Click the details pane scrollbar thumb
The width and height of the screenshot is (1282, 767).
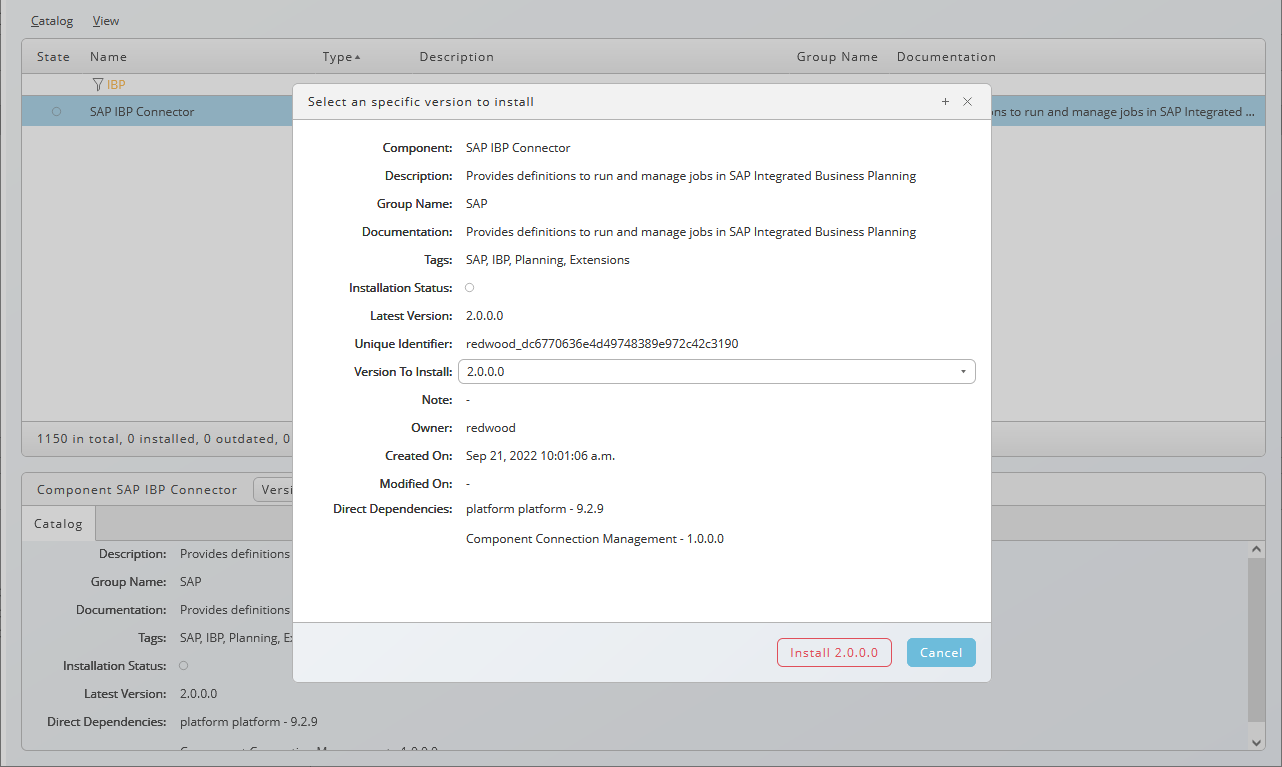click(x=1257, y=639)
